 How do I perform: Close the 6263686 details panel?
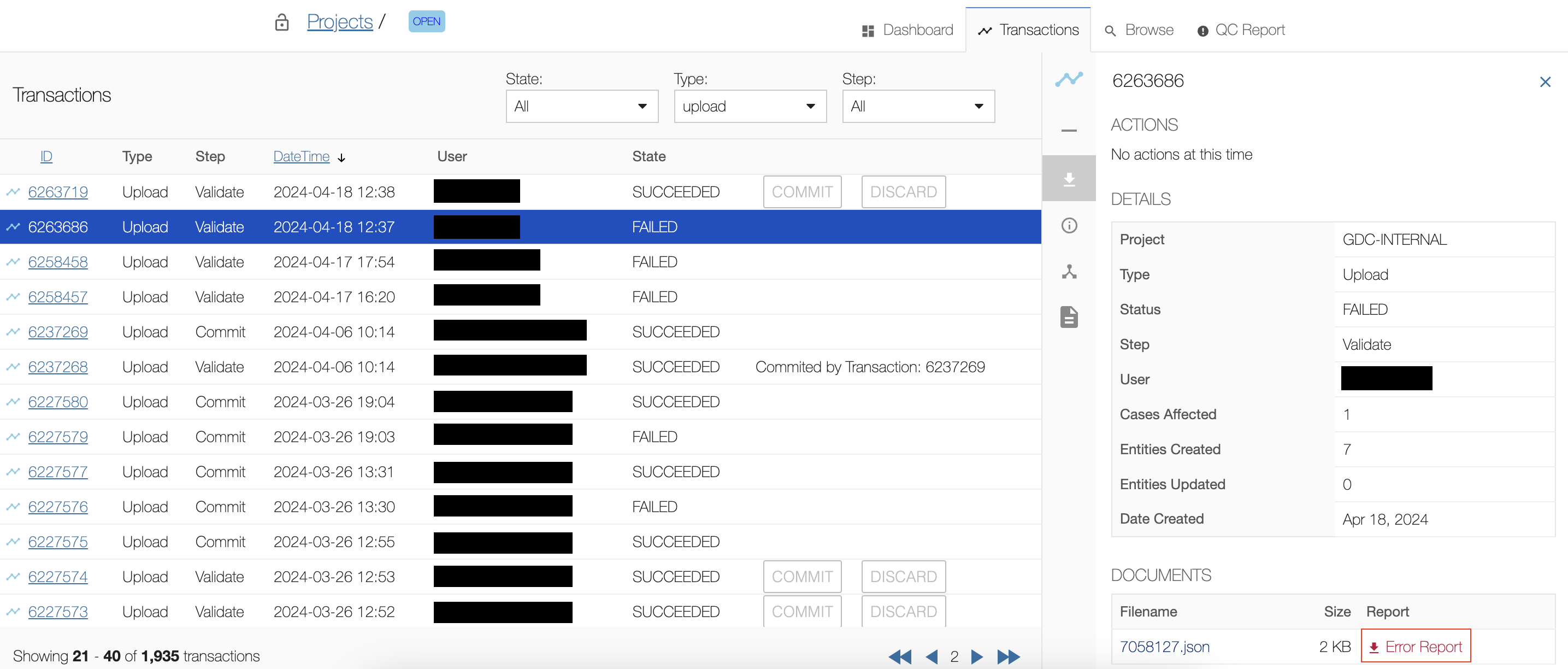click(x=1545, y=81)
